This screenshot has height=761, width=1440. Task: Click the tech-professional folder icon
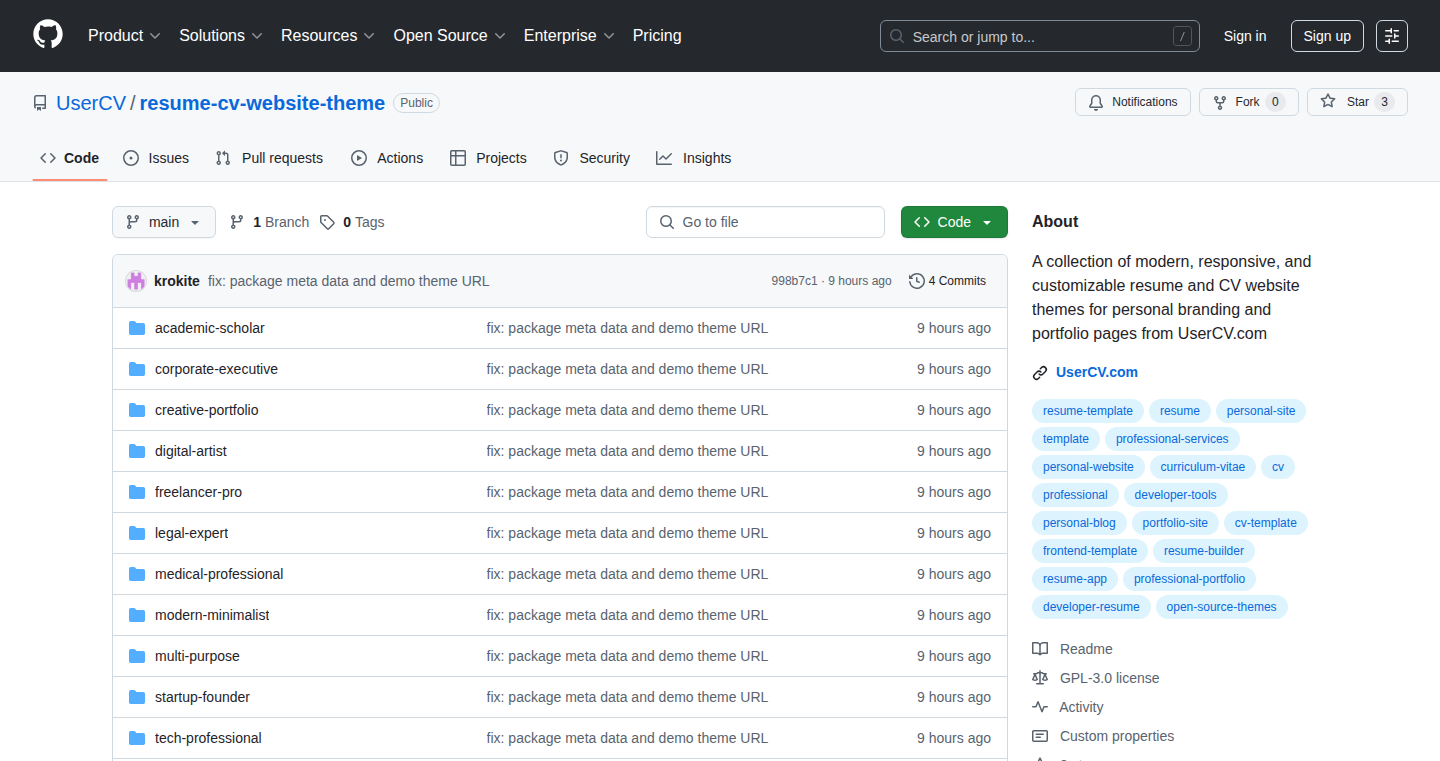[137, 738]
